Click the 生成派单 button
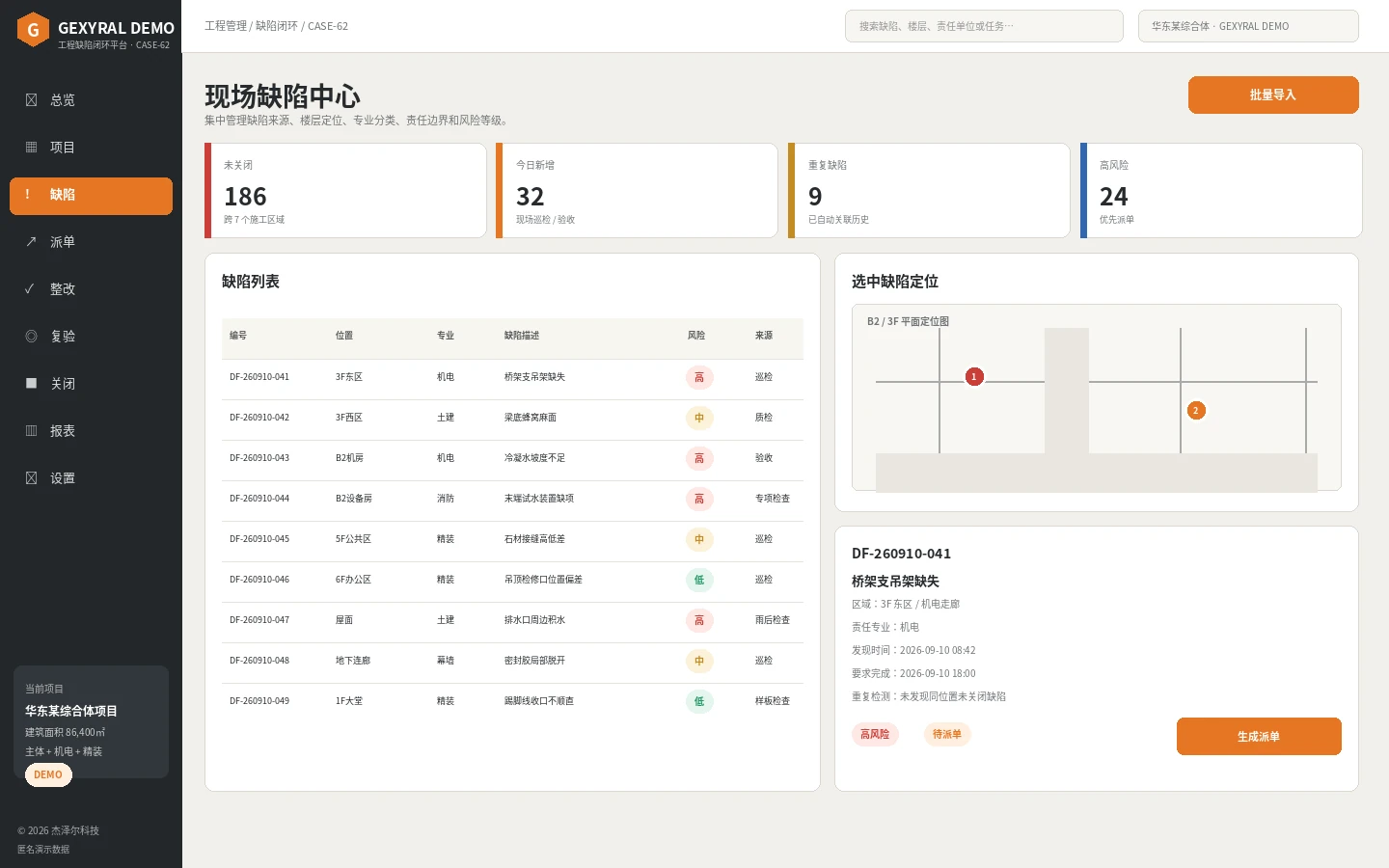 [x=1259, y=736]
